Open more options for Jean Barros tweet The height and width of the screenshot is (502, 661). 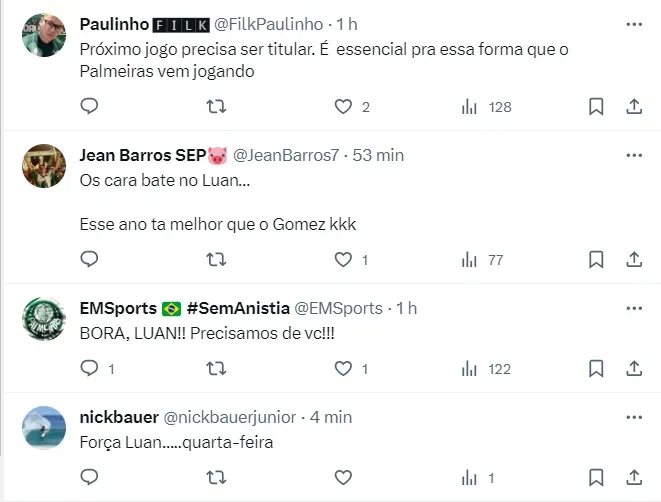coord(633,155)
